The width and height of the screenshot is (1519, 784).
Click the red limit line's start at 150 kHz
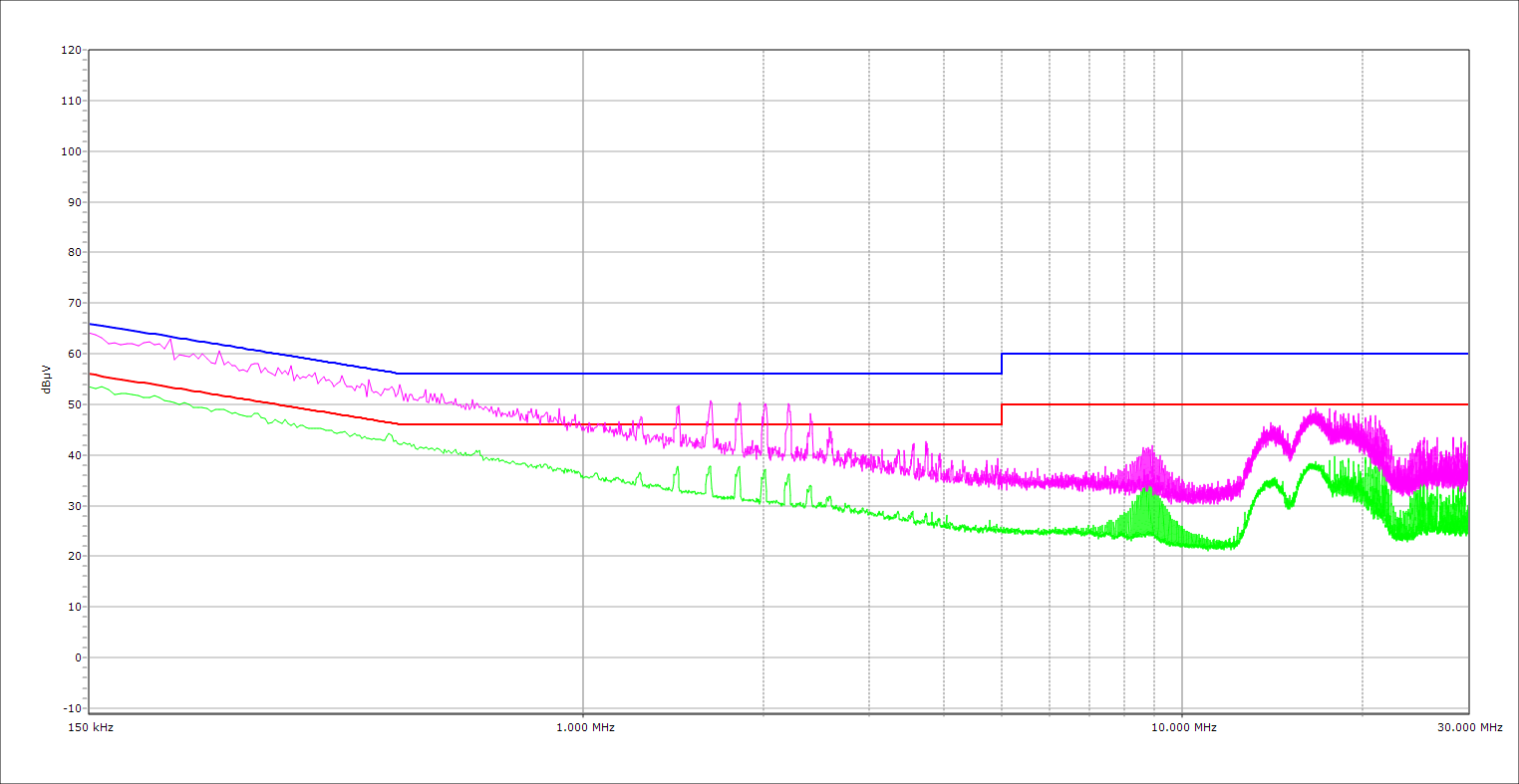point(91,374)
